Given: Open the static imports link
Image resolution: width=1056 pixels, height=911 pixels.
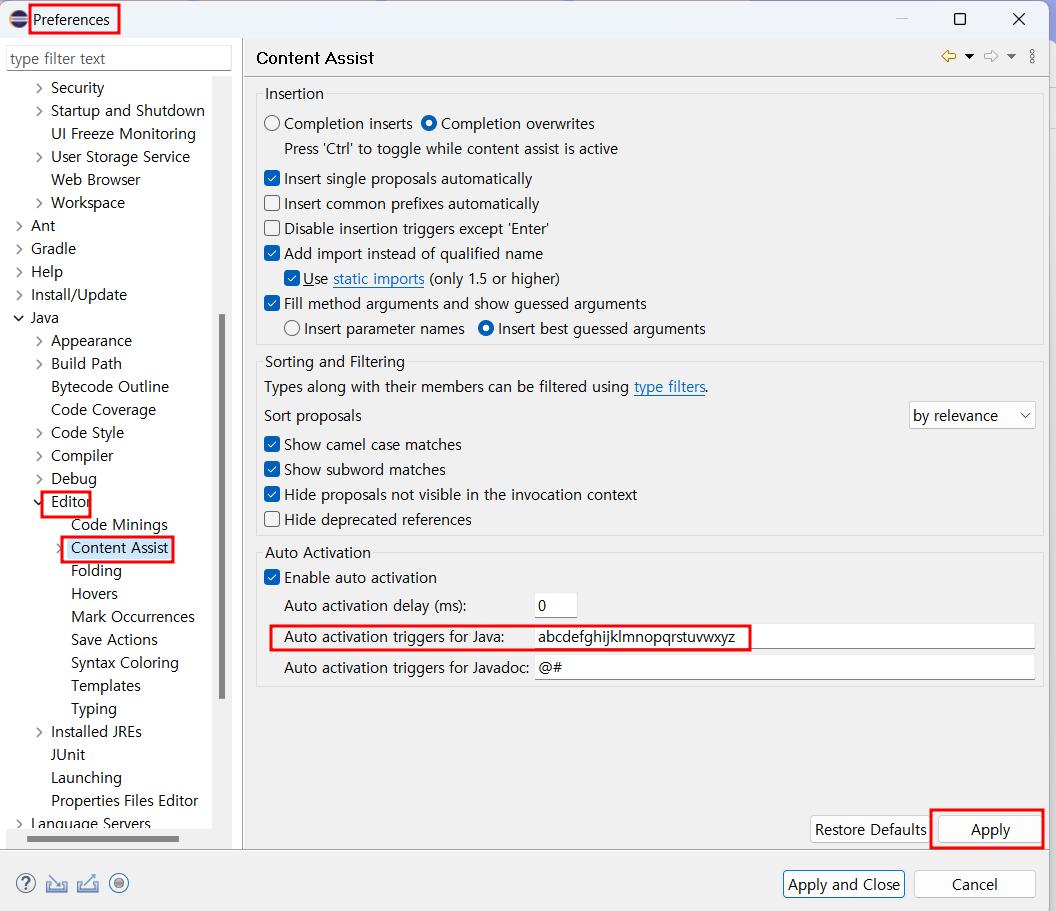Looking at the screenshot, I should (x=378, y=279).
